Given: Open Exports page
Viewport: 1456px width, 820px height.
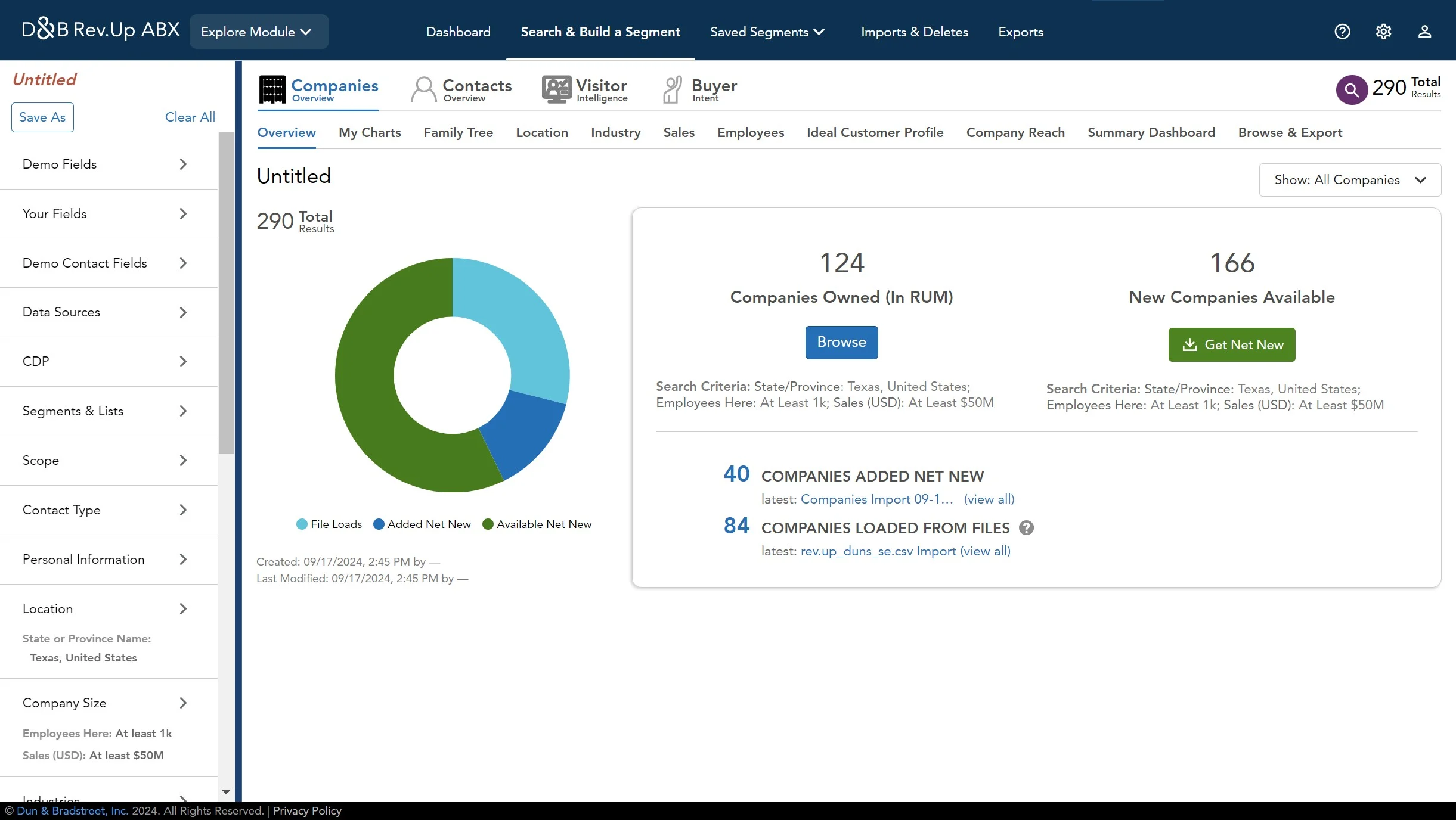Looking at the screenshot, I should click(x=1021, y=32).
